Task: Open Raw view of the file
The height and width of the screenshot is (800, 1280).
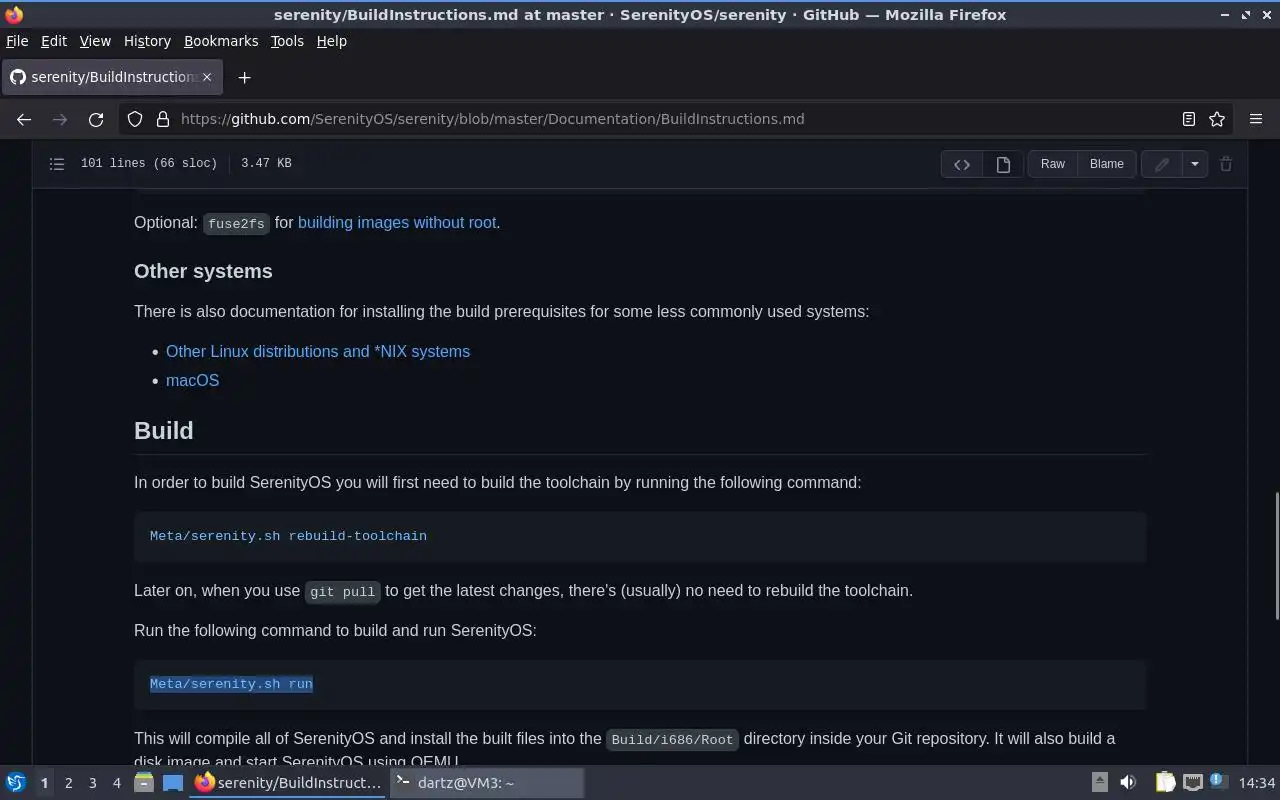Action: [x=1053, y=164]
